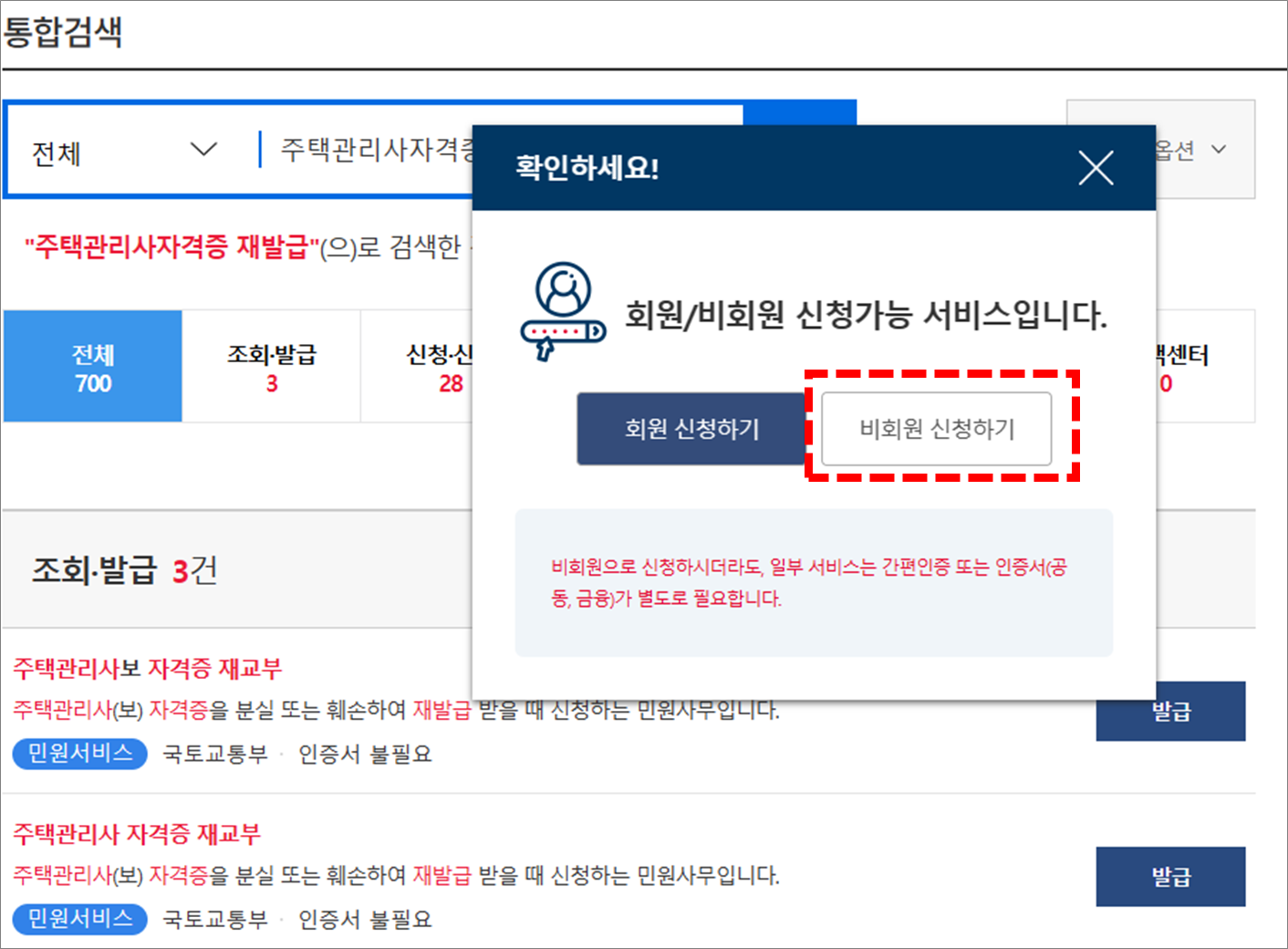Click the 민원서비스 badge on 주택관리사 자격증 재교부
The width and height of the screenshot is (1288, 949).
79,919
